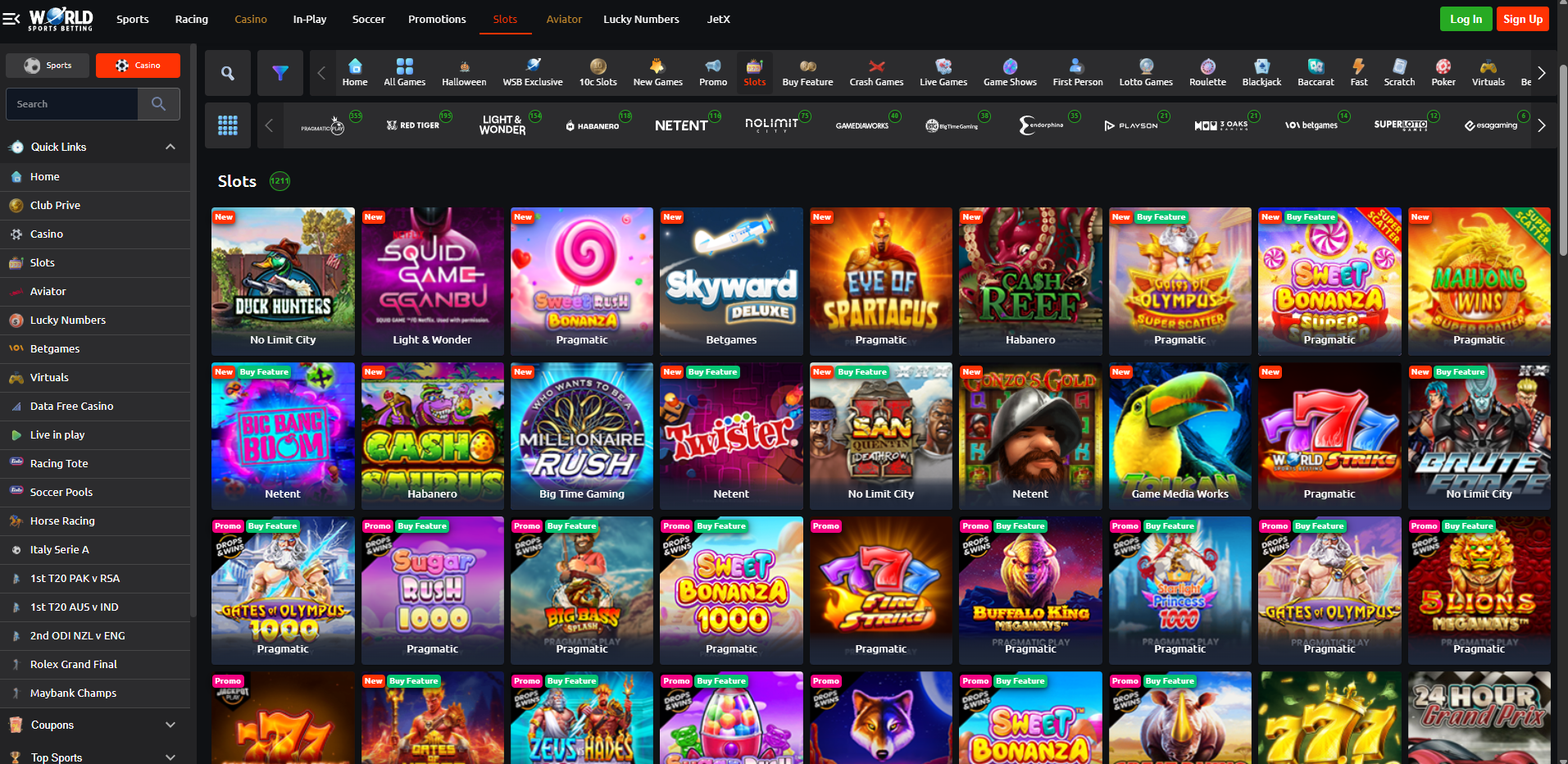Collapse the Quick Links section
1568x764 pixels.
170,147
